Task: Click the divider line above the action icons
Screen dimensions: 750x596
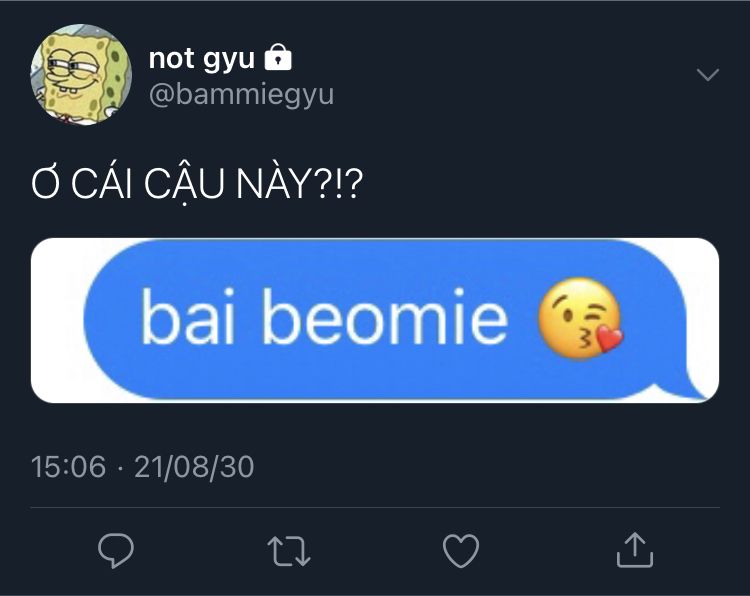Action: 375,507
